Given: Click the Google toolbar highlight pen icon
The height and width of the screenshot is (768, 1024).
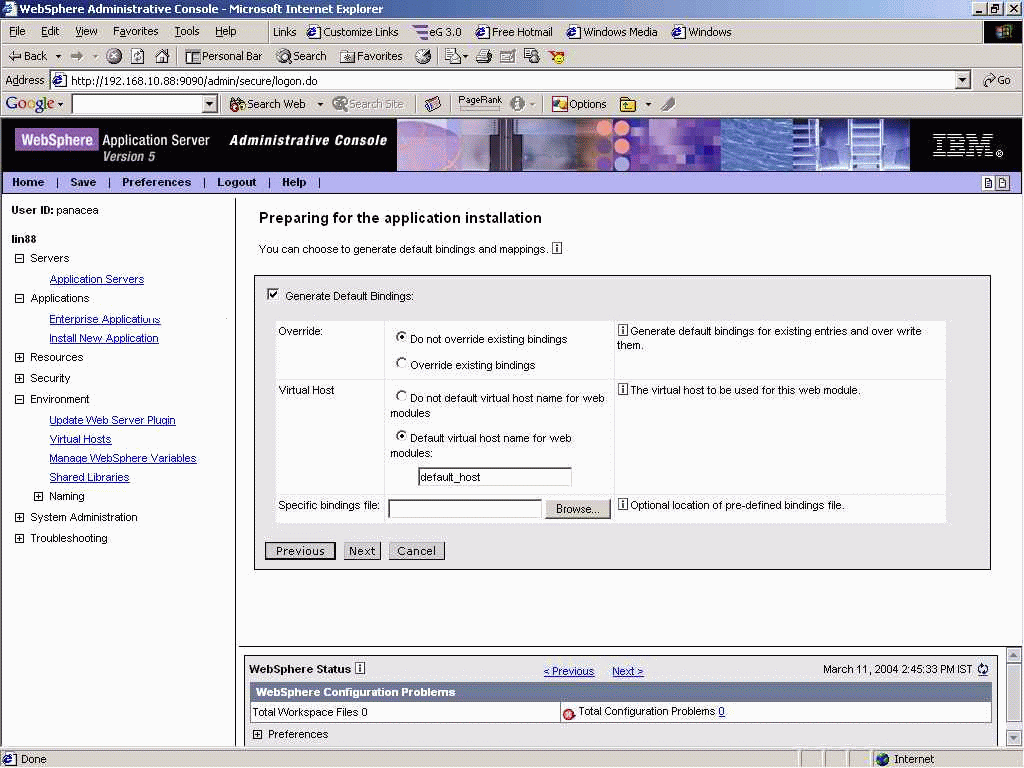Looking at the screenshot, I should tap(667, 104).
